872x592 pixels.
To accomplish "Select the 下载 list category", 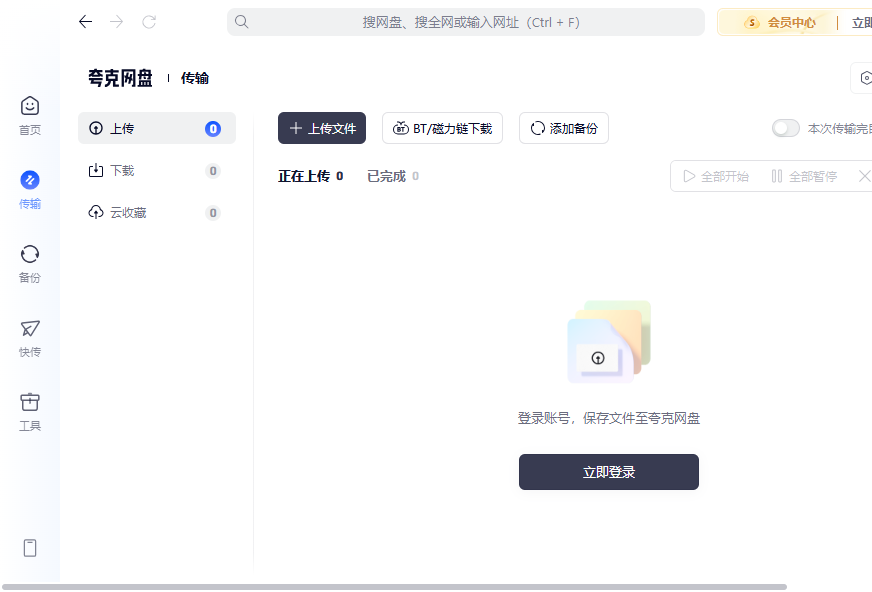I will point(157,171).
